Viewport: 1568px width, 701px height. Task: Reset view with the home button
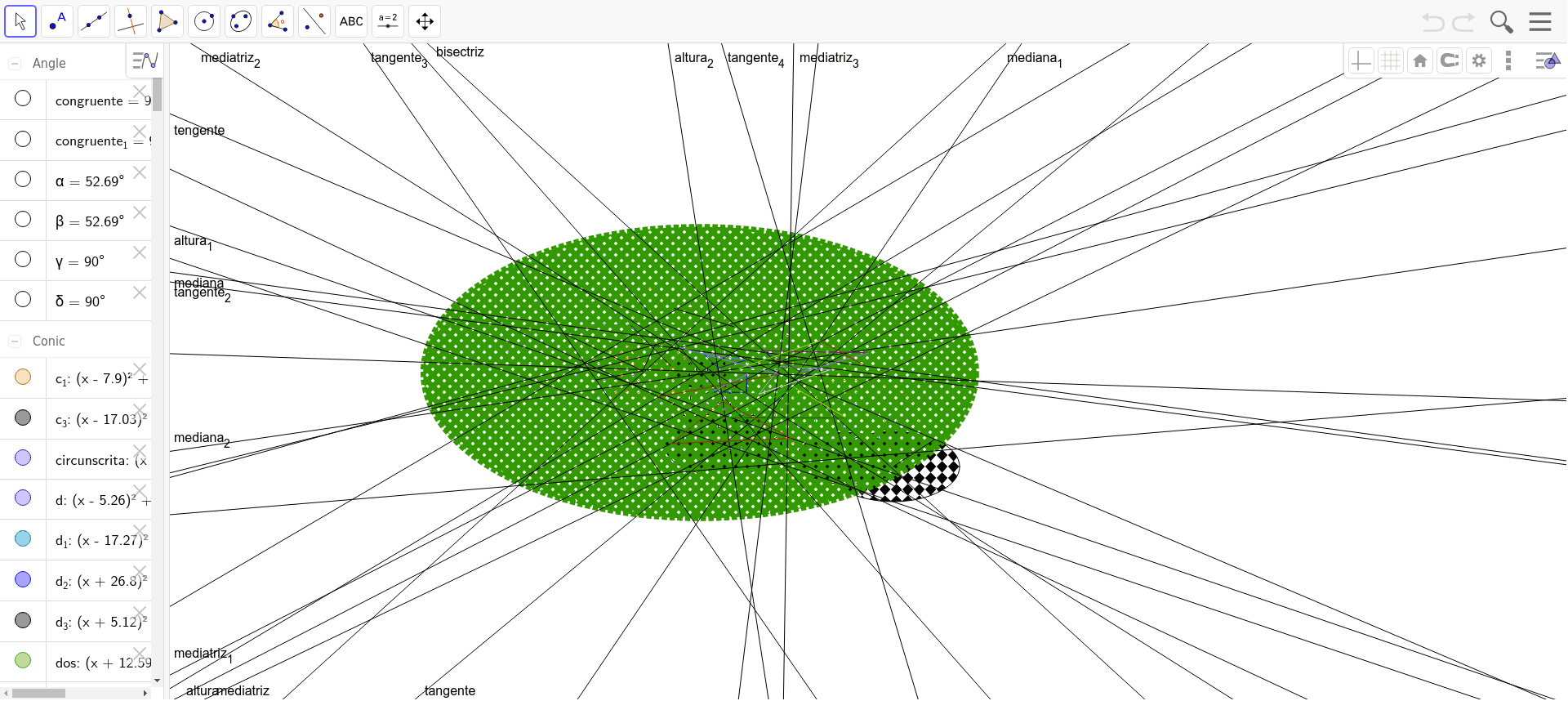tap(1420, 60)
